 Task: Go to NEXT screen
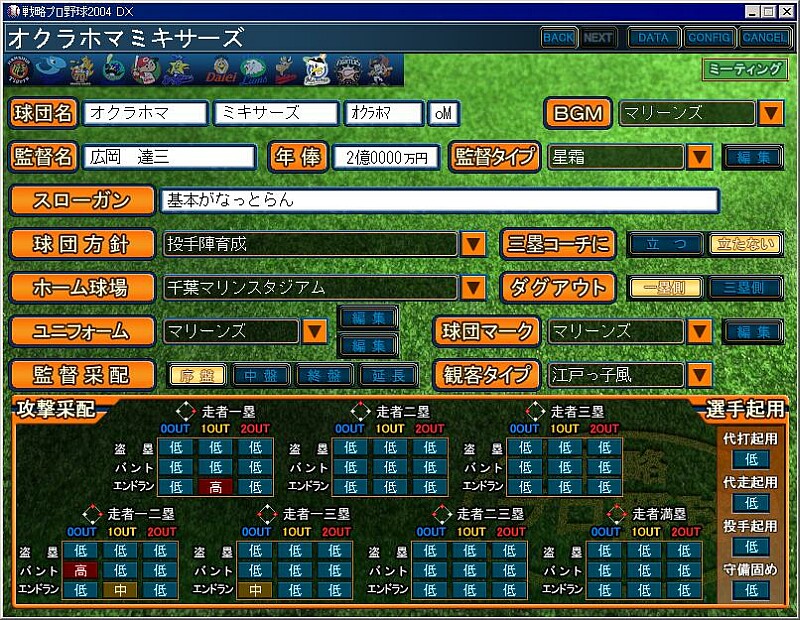click(x=598, y=37)
